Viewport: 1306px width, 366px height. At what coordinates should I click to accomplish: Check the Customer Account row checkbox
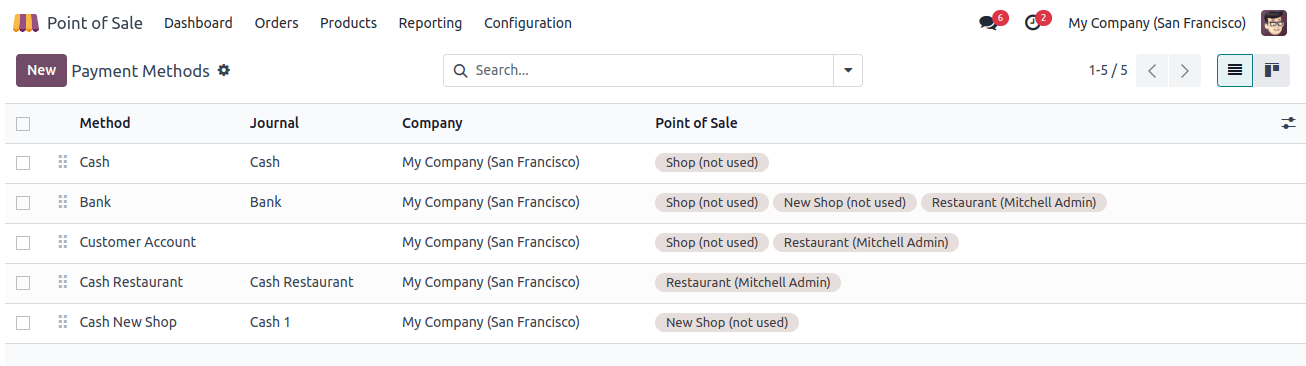click(x=23, y=243)
